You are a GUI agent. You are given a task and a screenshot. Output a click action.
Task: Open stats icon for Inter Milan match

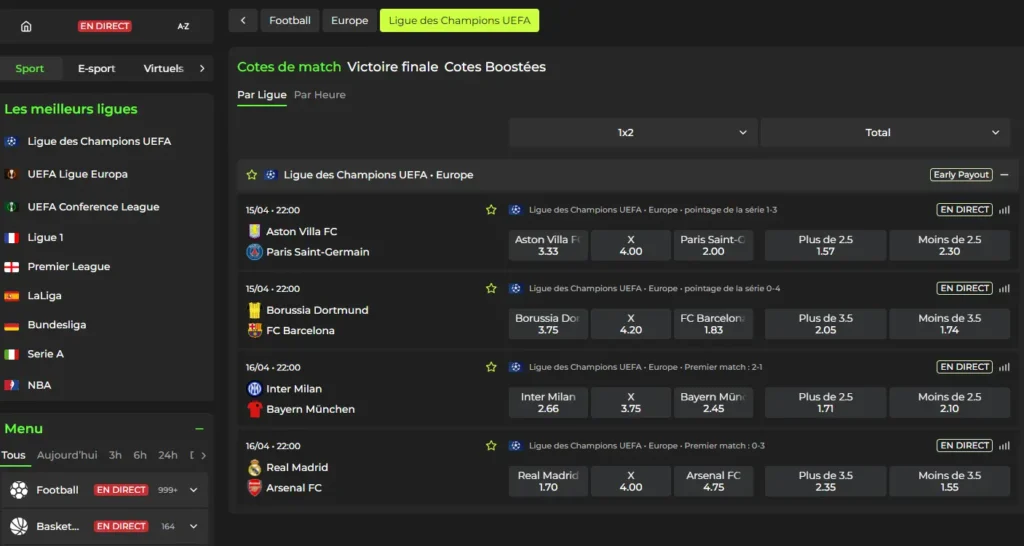tap(1004, 367)
